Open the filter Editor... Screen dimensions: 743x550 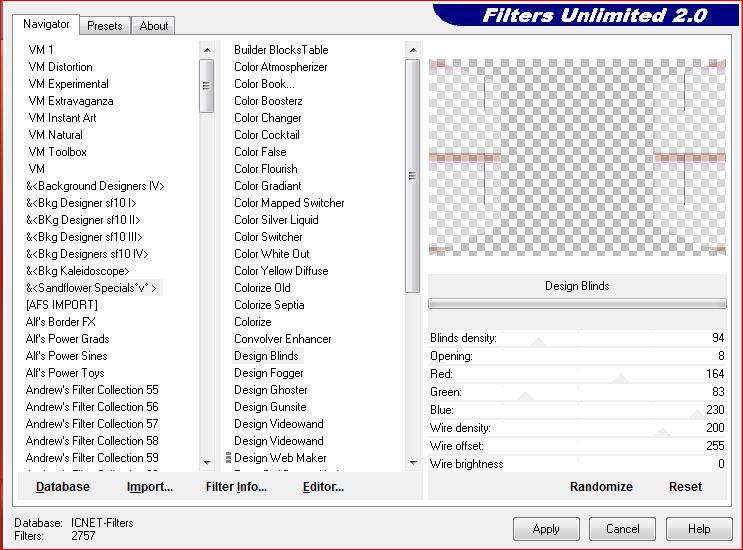click(x=323, y=487)
